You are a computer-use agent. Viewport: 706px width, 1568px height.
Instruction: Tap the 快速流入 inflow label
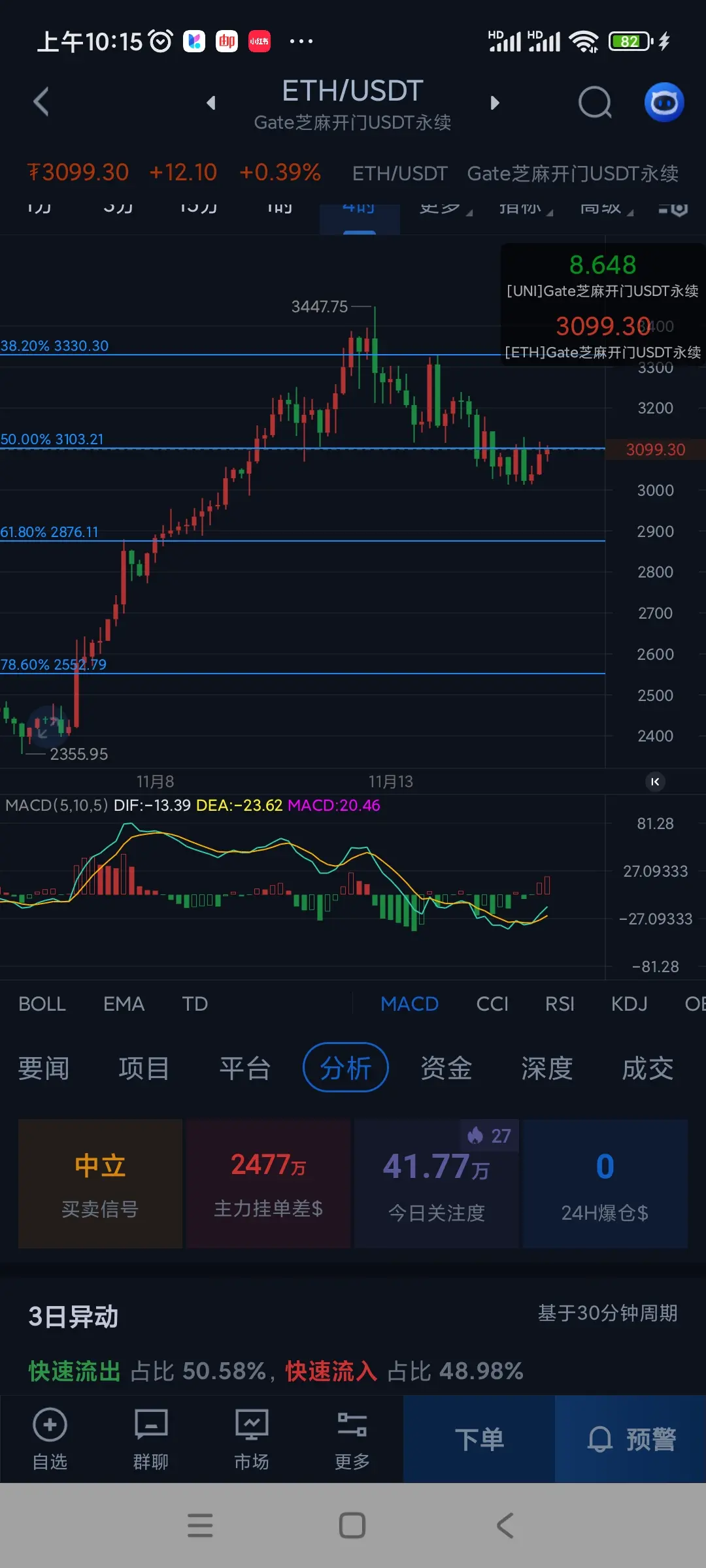331,1371
